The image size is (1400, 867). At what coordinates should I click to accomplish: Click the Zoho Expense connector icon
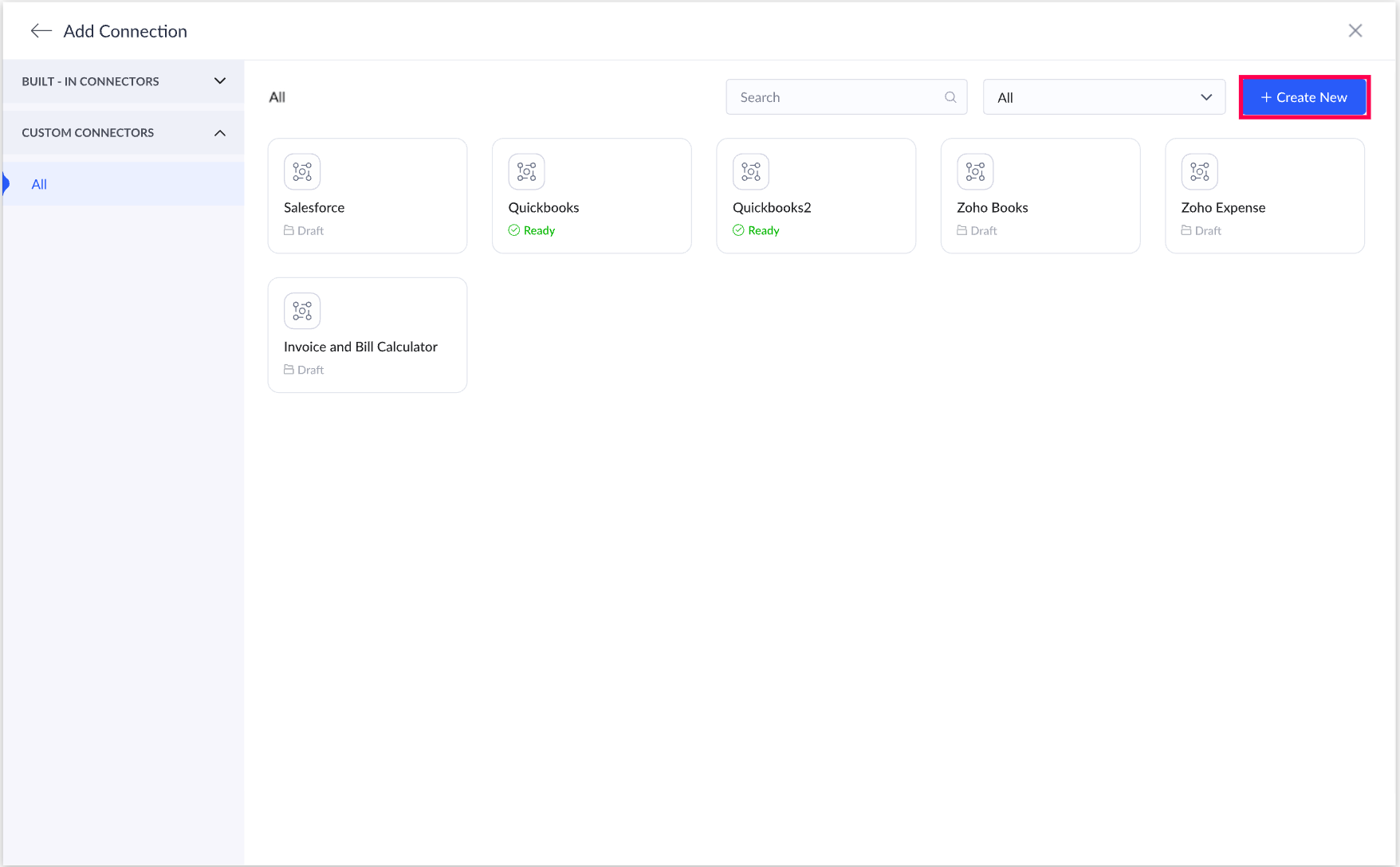coord(1200,171)
